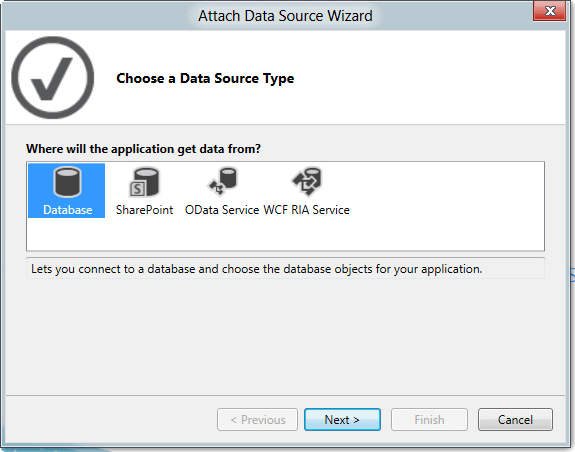Choose the WCF RIA Service icon

coord(307,181)
